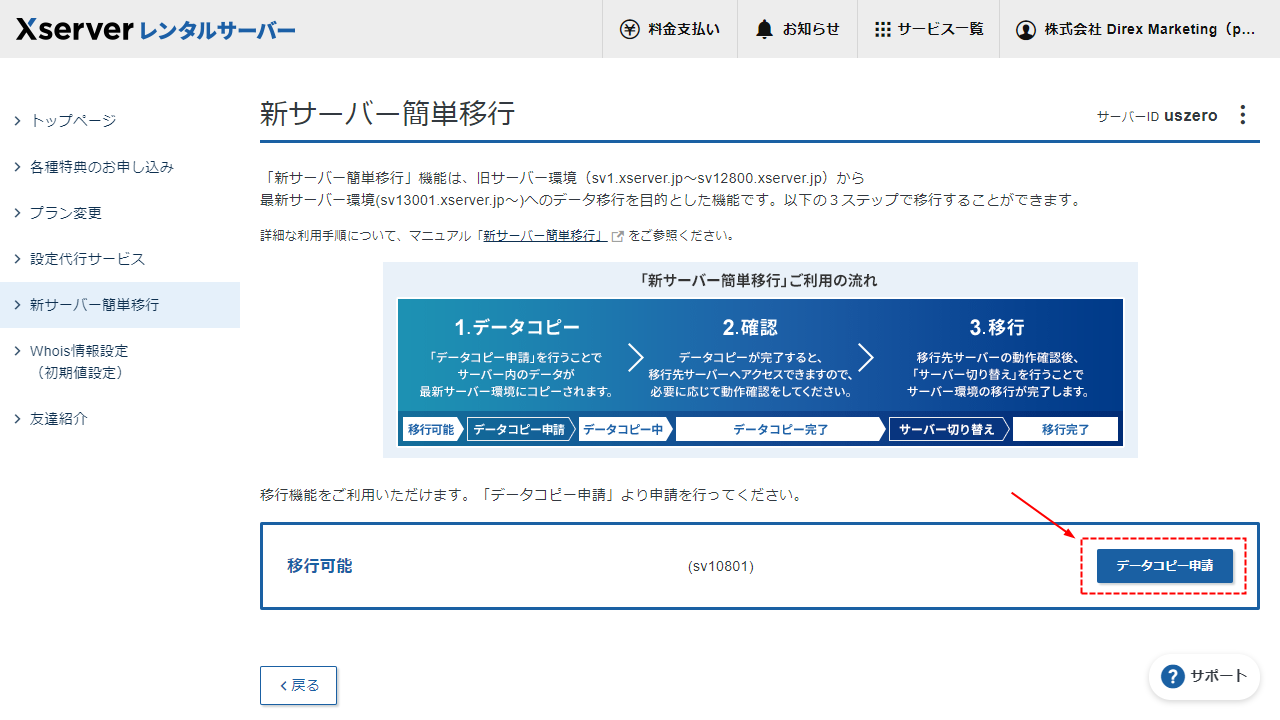Open 友達紹介 in sidebar
Image resolution: width=1280 pixels, height=720 pixels.
120,419
